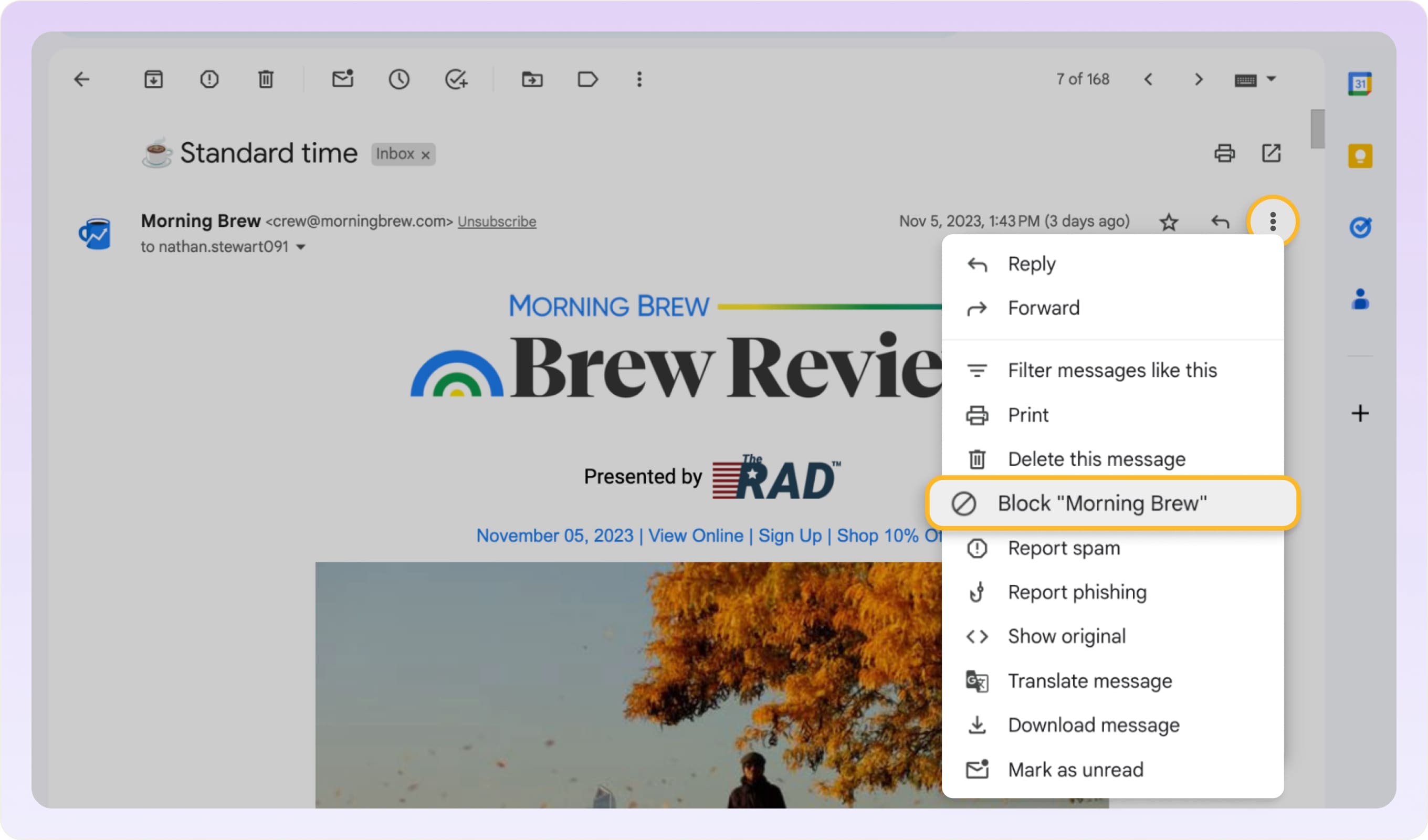Image resolution: width=1428 pixels, height=840 pixels.
Task: Star the Morning Brew message
Action: pos(1169,222)
